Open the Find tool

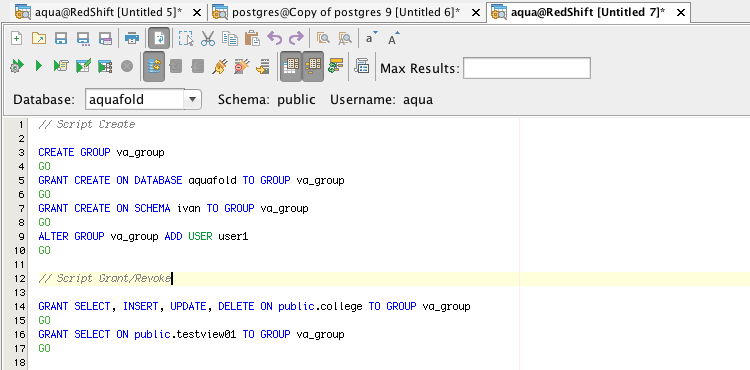(x=323, y=39)
